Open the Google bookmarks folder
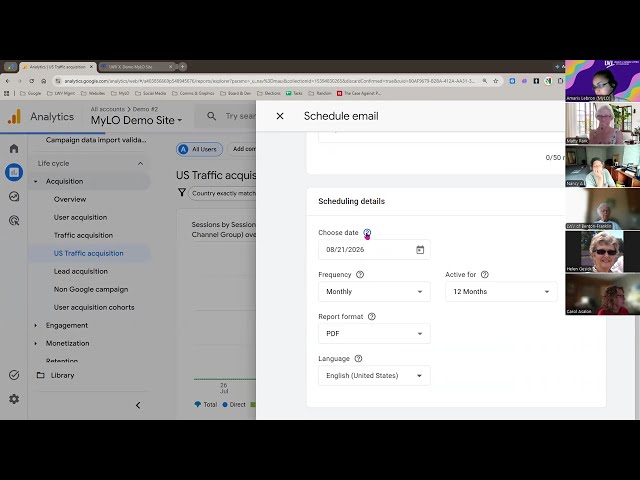Screen dimensions: 640x480 click(31, 93)
